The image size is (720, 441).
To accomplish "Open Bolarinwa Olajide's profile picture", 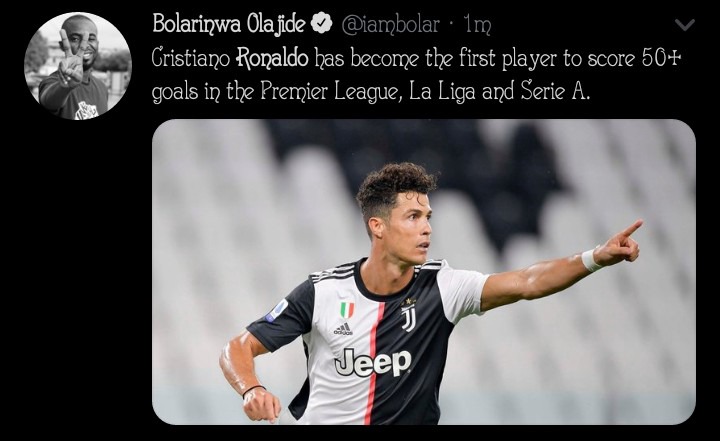I will tap(78, 66).
